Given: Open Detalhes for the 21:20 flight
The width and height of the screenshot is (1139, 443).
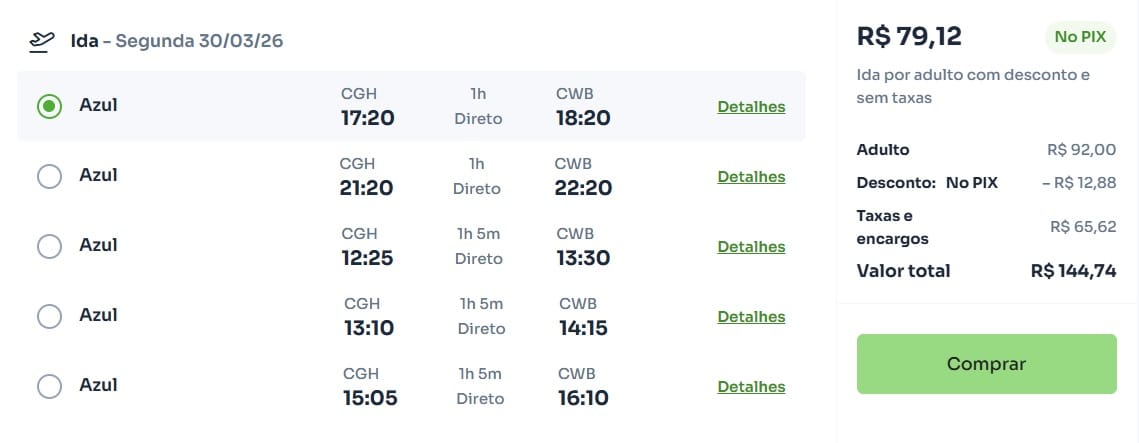Looking at the screenshot, I should point(751,177).
